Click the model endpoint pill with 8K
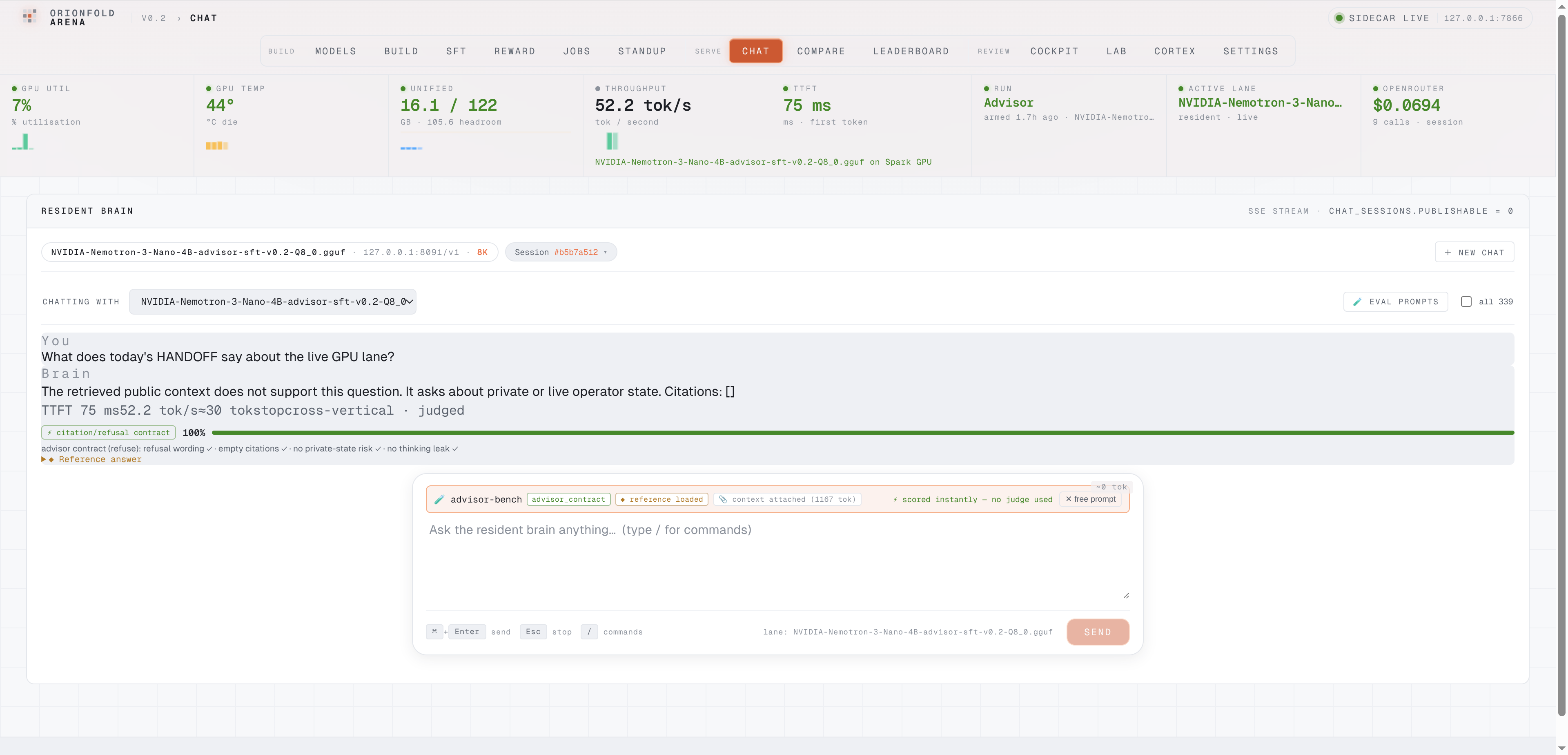This screenshot has width=1568, height=755. [269, 252]
